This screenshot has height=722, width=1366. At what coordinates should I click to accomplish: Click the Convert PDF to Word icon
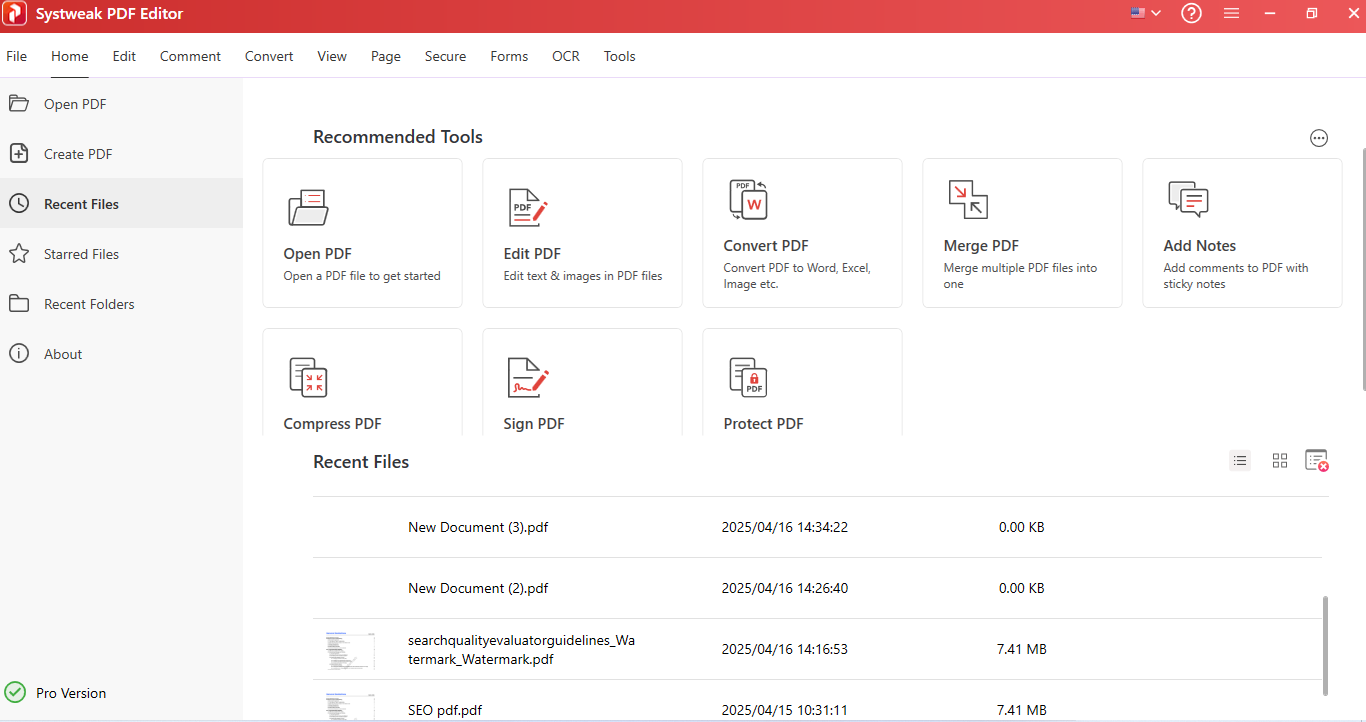pyautogui.click(x=748, y=200)
